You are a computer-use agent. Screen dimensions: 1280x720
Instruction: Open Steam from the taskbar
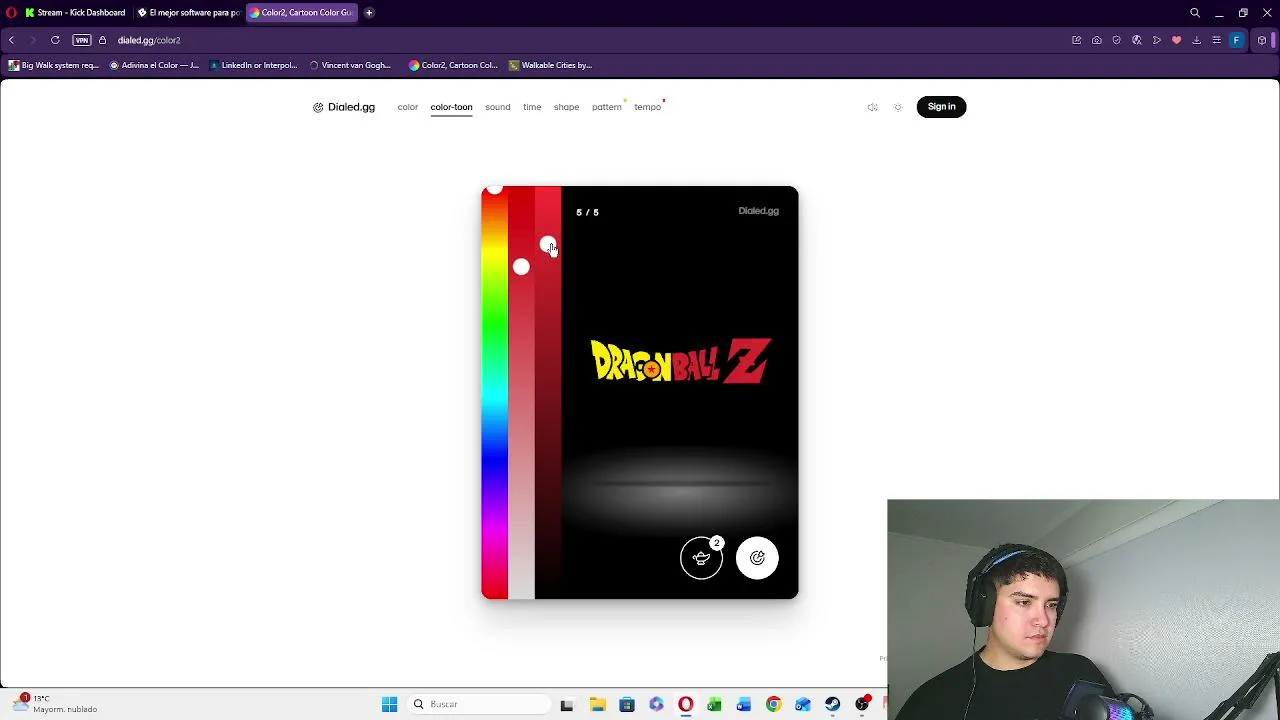point(832,704)
